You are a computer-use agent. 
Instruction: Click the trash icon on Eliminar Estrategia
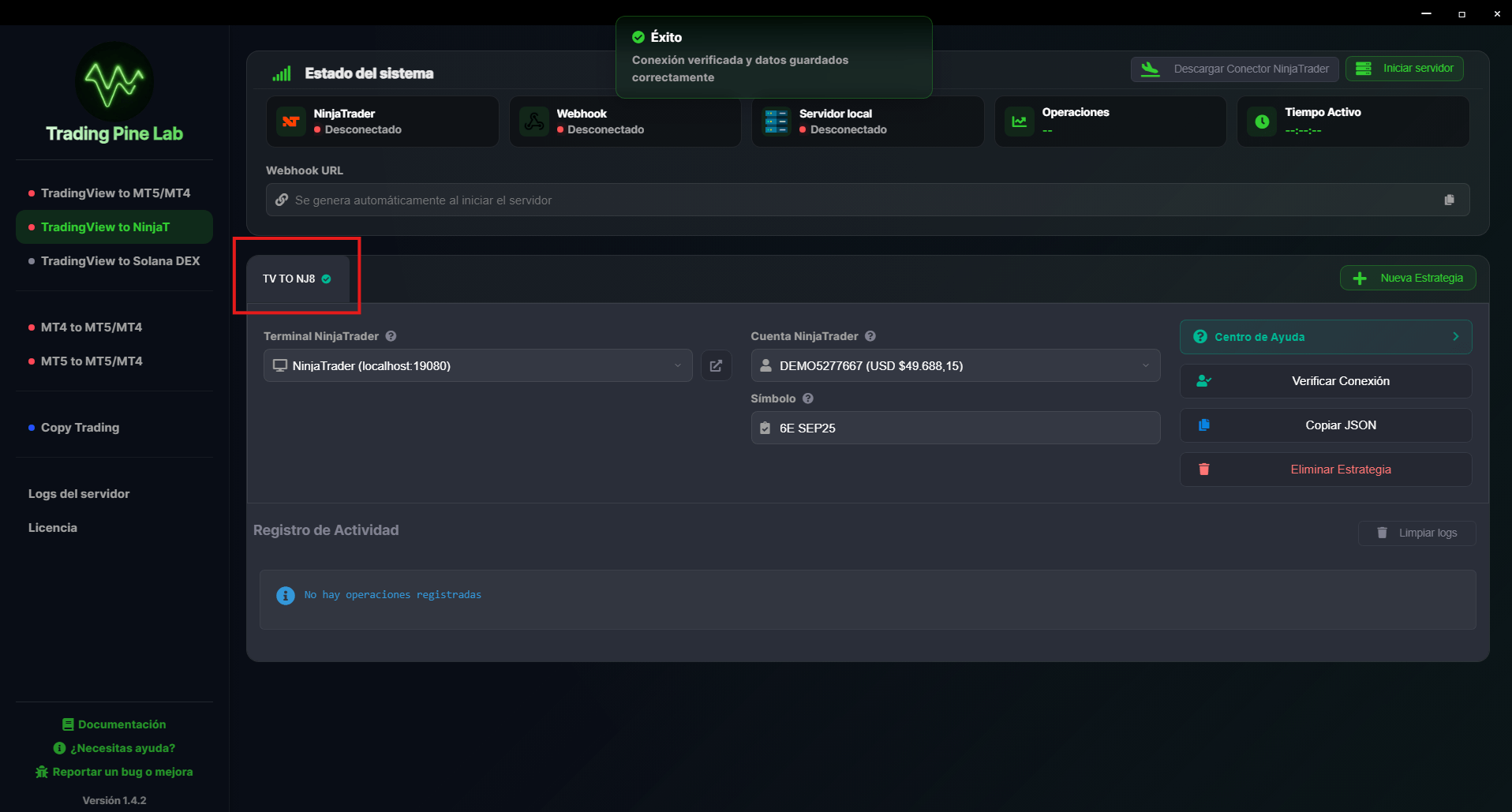1204,469
